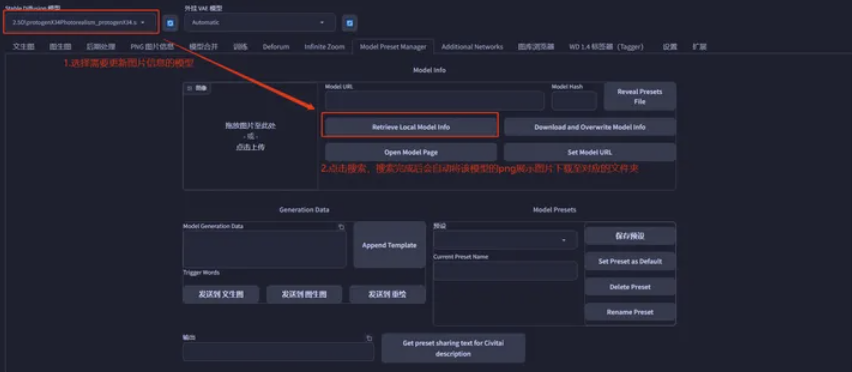Image resolution: width=852 pixels, height=372 pixels.
Task: Copy the Model Generation Data text
Action: [341, 227]
